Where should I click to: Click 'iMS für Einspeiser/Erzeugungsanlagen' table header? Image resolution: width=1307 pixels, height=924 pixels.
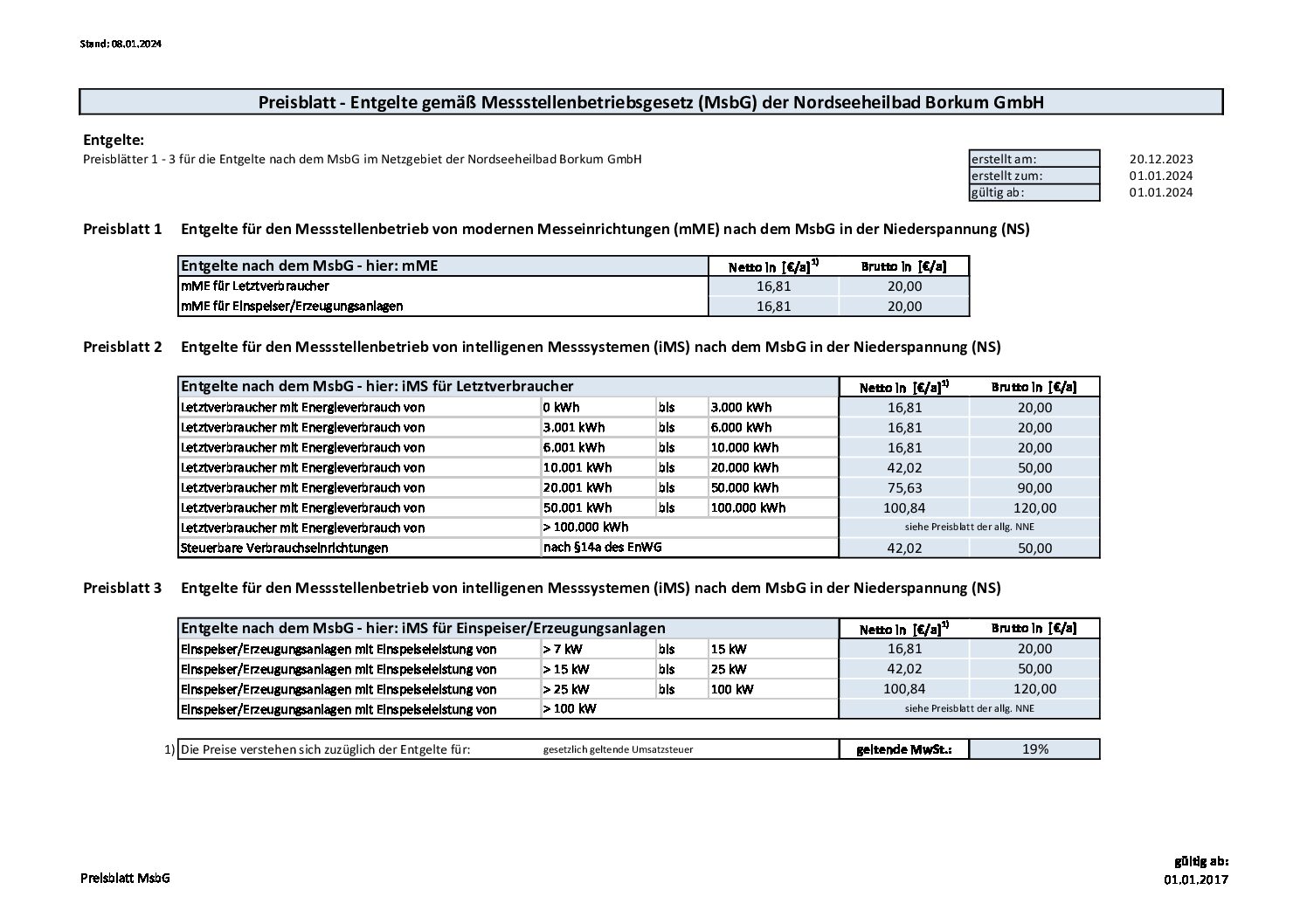(x=508, y=628)
